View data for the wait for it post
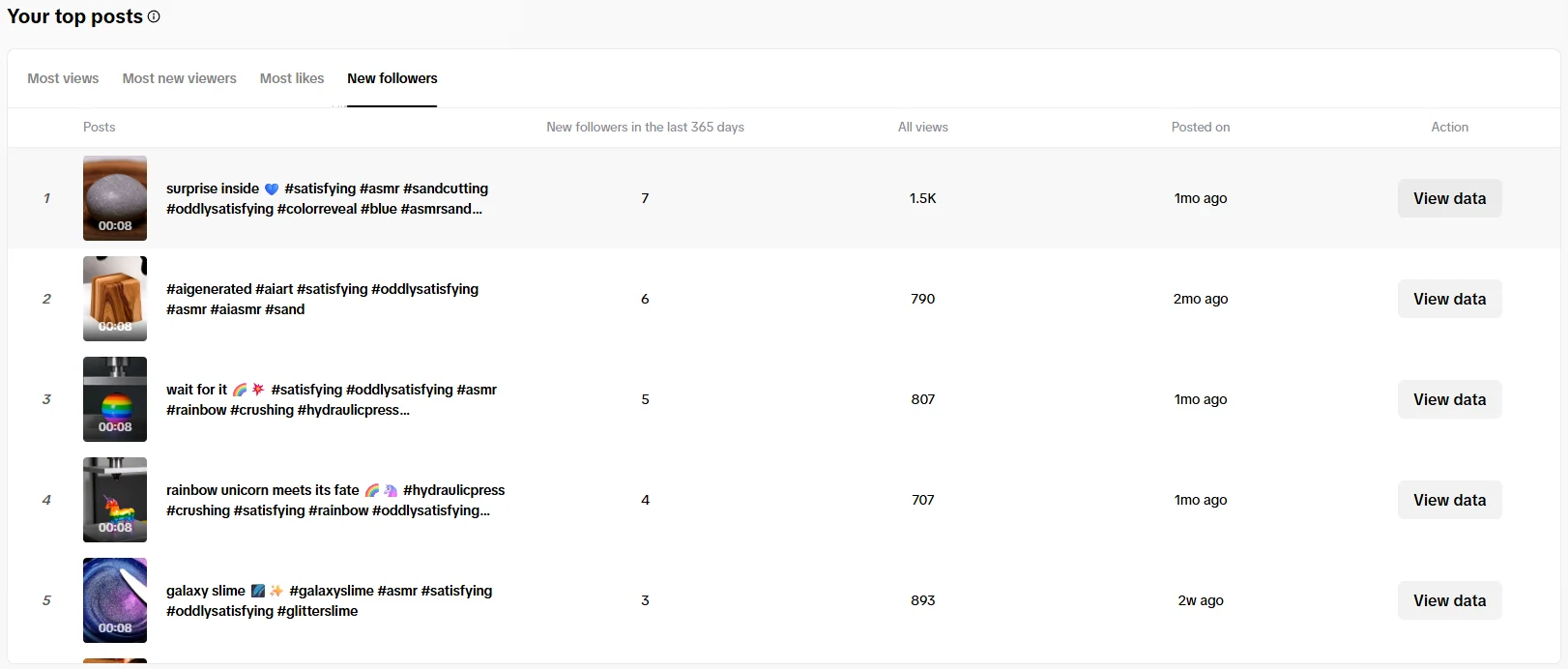 [x=1449, y=399]
